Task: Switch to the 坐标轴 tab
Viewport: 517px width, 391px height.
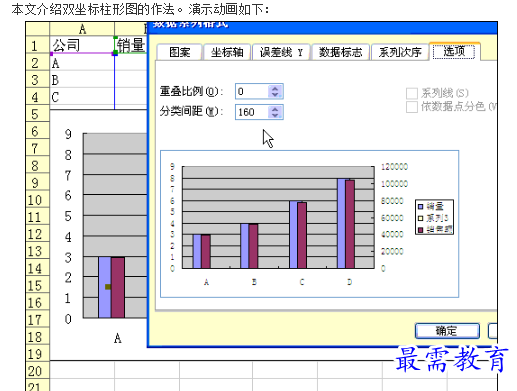Action: [227, 52]
